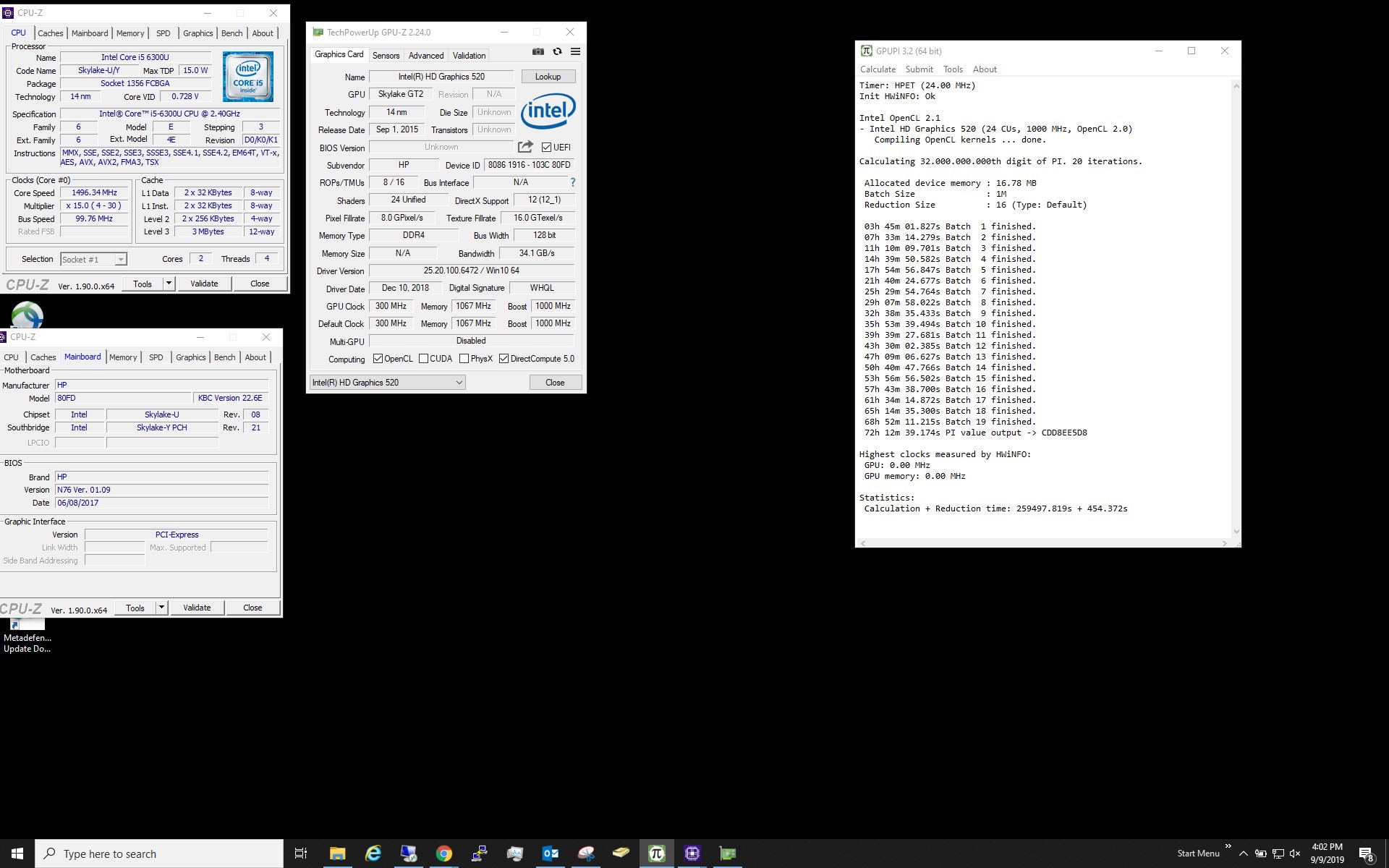Click Validate in the lower CPU-Z window
The width and height of the screenshot is (1389, 868).
pos(197,608)
